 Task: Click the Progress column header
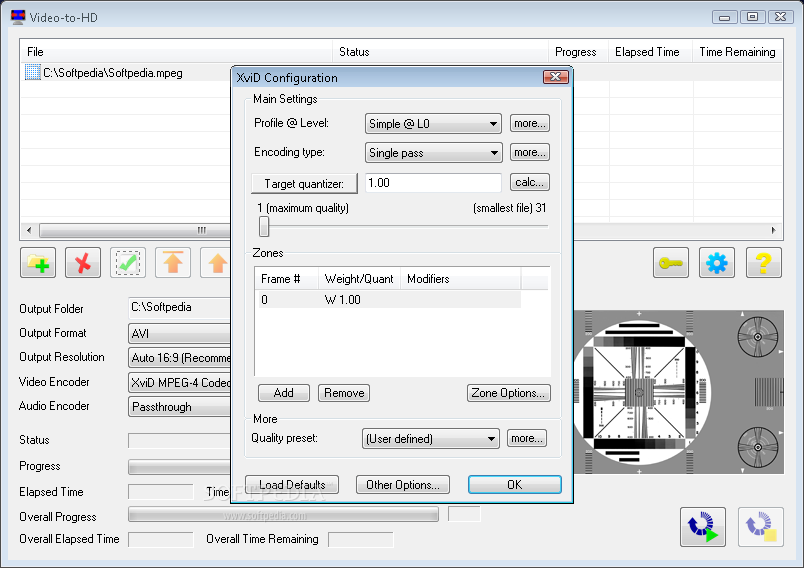coord(578,51)
